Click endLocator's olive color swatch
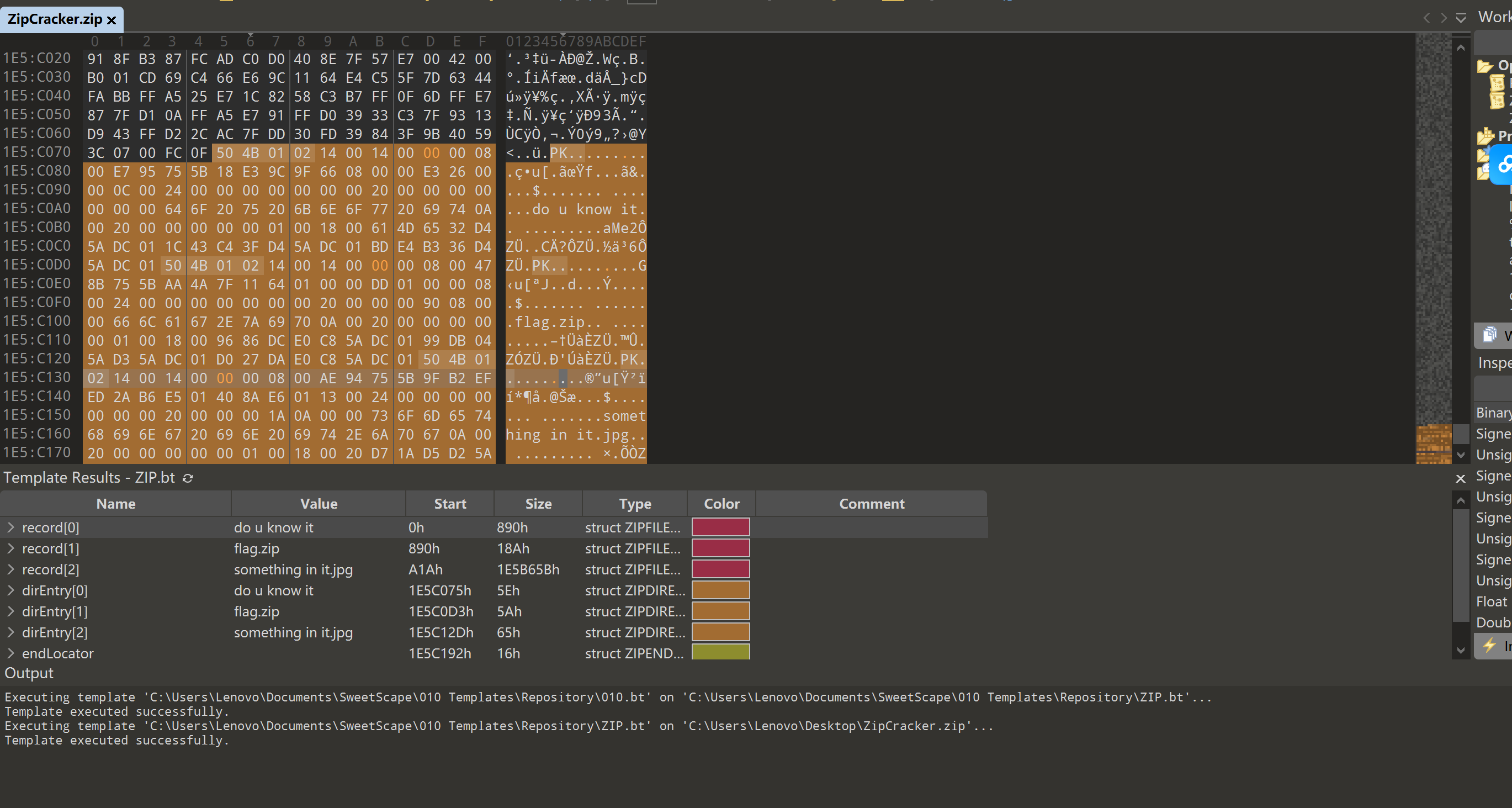Viewport: 1512px width, 808px height. pyautogui.click(x=720, y=652)
